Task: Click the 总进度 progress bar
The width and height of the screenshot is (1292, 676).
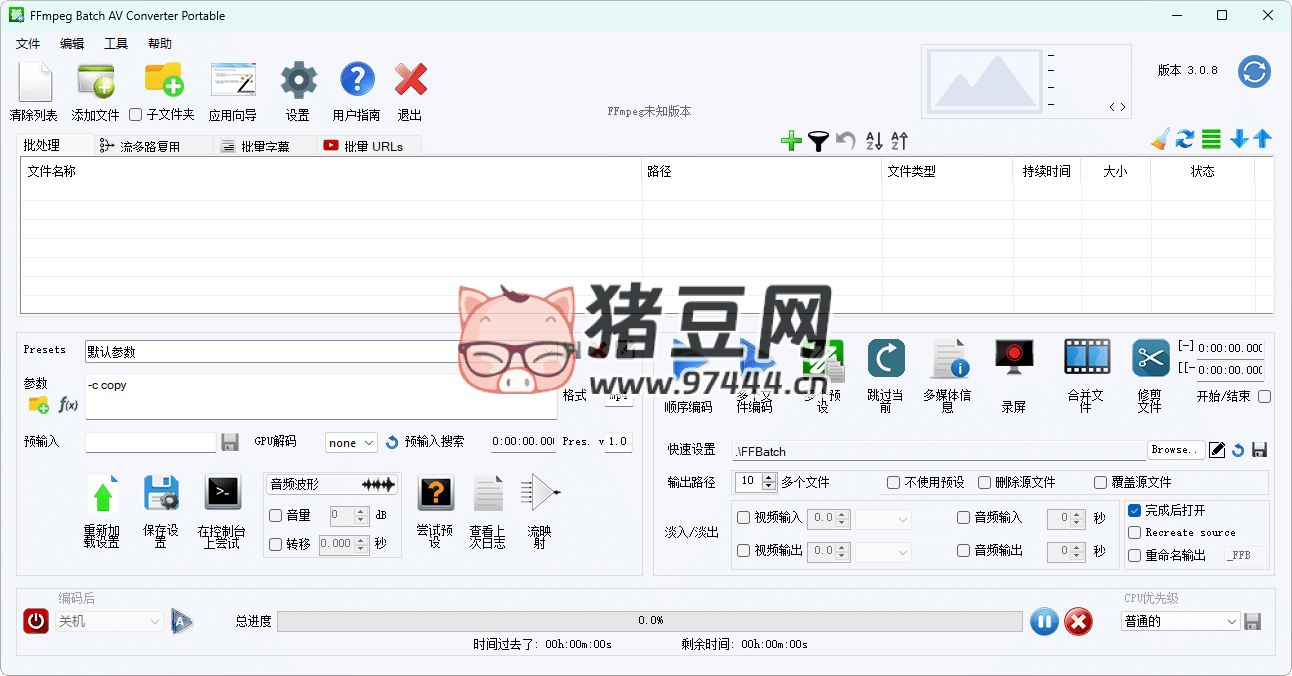Action: pyautogui.click(x=650, y=621)
